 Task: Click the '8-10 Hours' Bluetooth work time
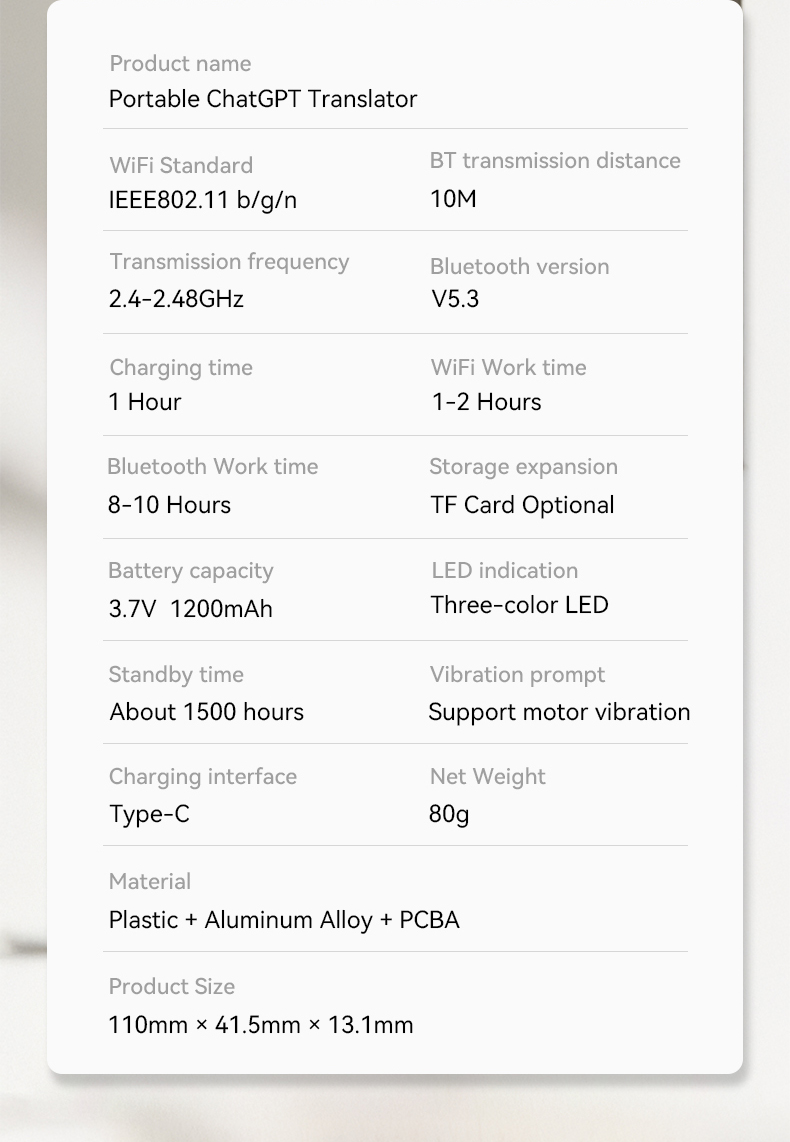point(169,505)
